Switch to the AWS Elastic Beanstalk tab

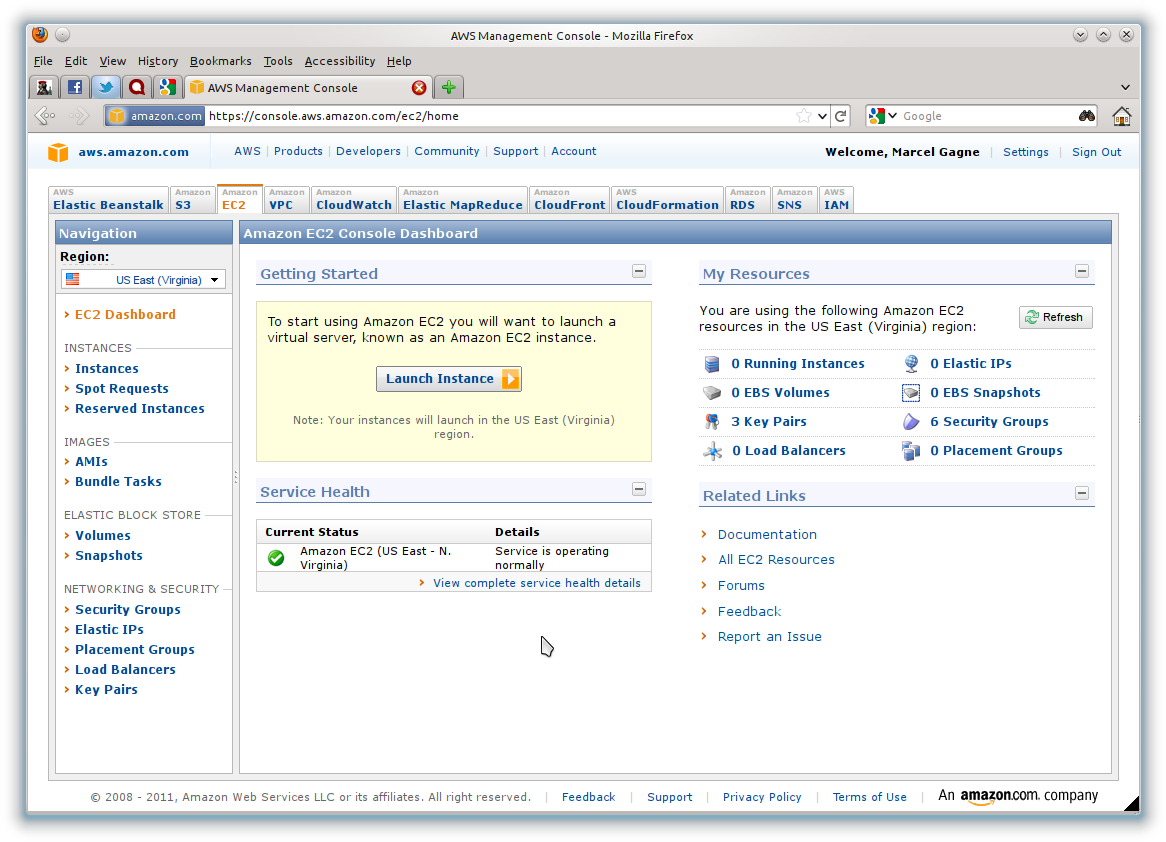pos(108,199)
